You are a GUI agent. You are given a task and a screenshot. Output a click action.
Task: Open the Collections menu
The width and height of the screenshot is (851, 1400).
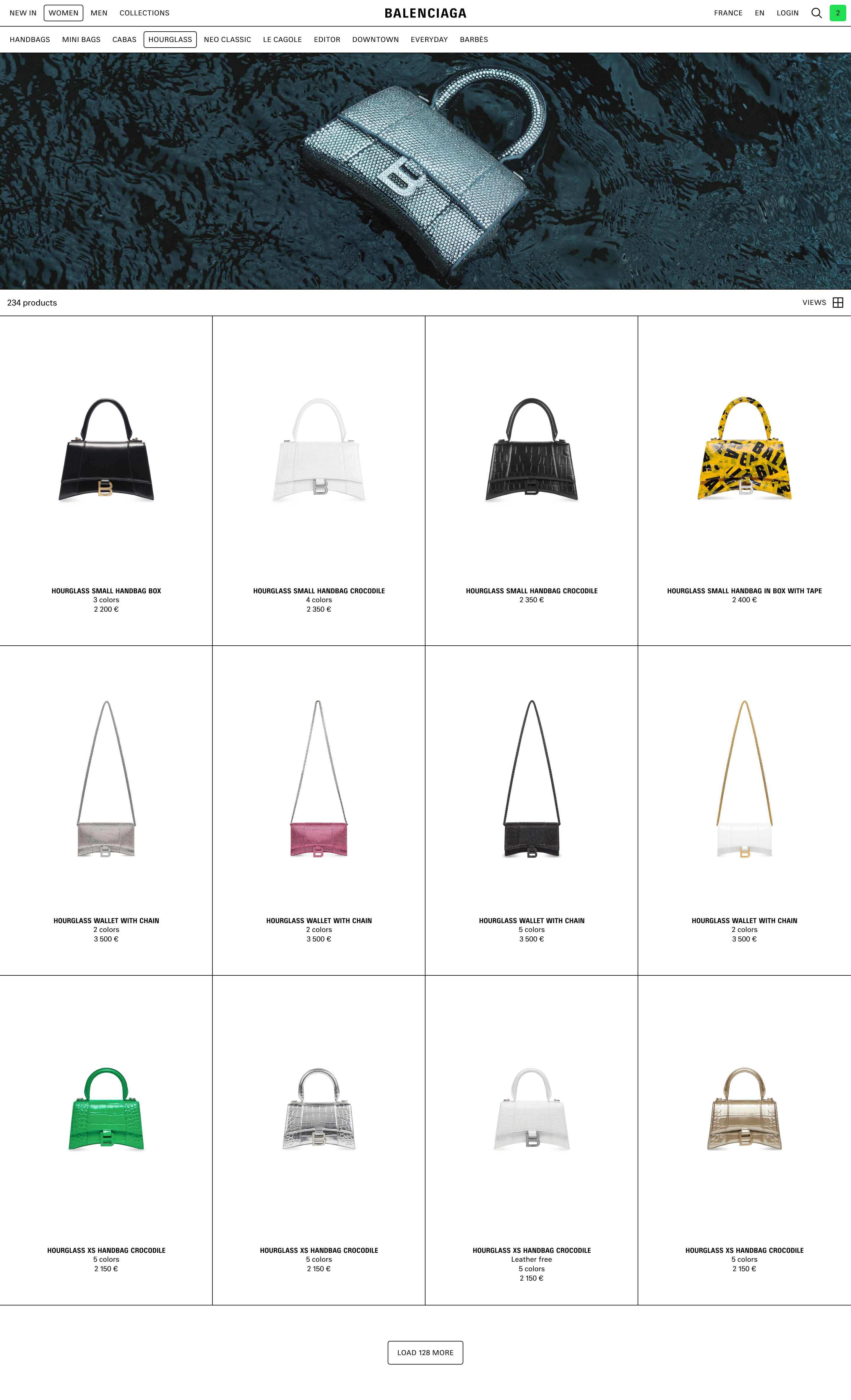point(144,13)
